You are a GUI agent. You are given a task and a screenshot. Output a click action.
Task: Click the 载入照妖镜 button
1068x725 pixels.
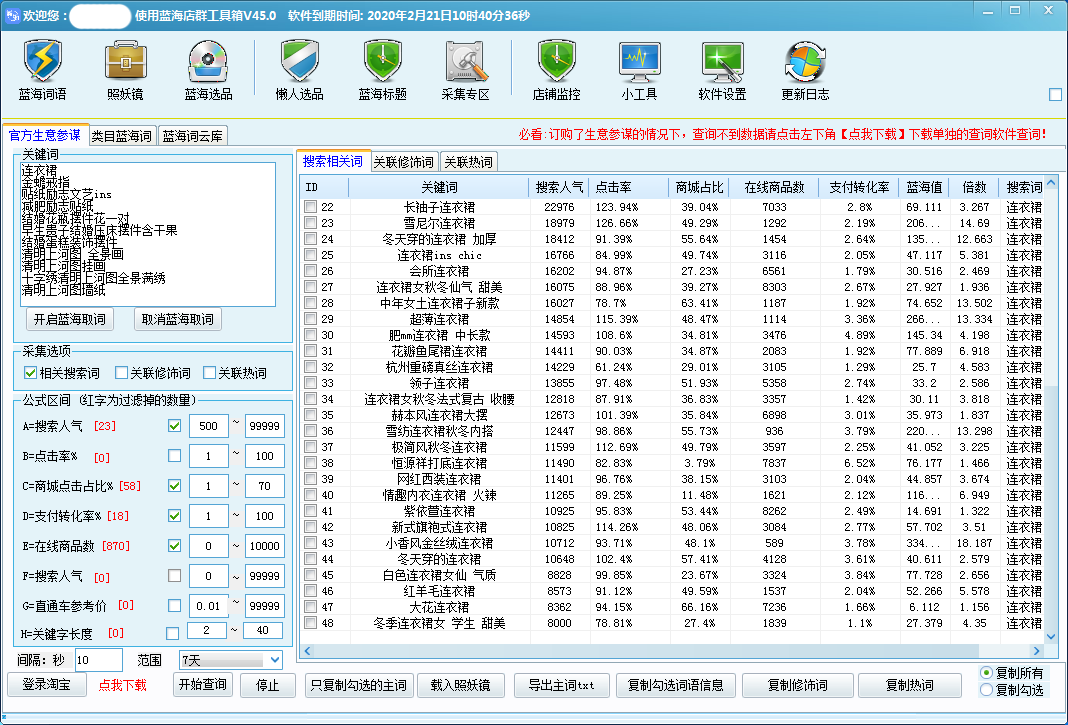tap(460, 685)
